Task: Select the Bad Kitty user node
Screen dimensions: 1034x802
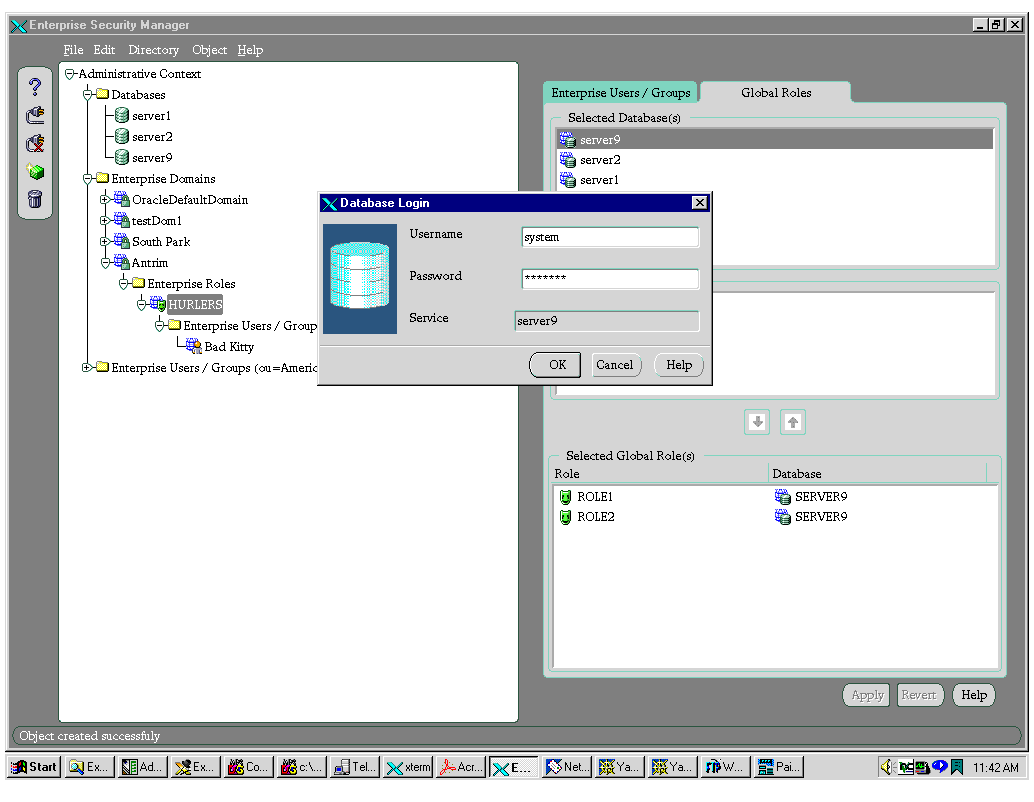Action: click(228, 347)
